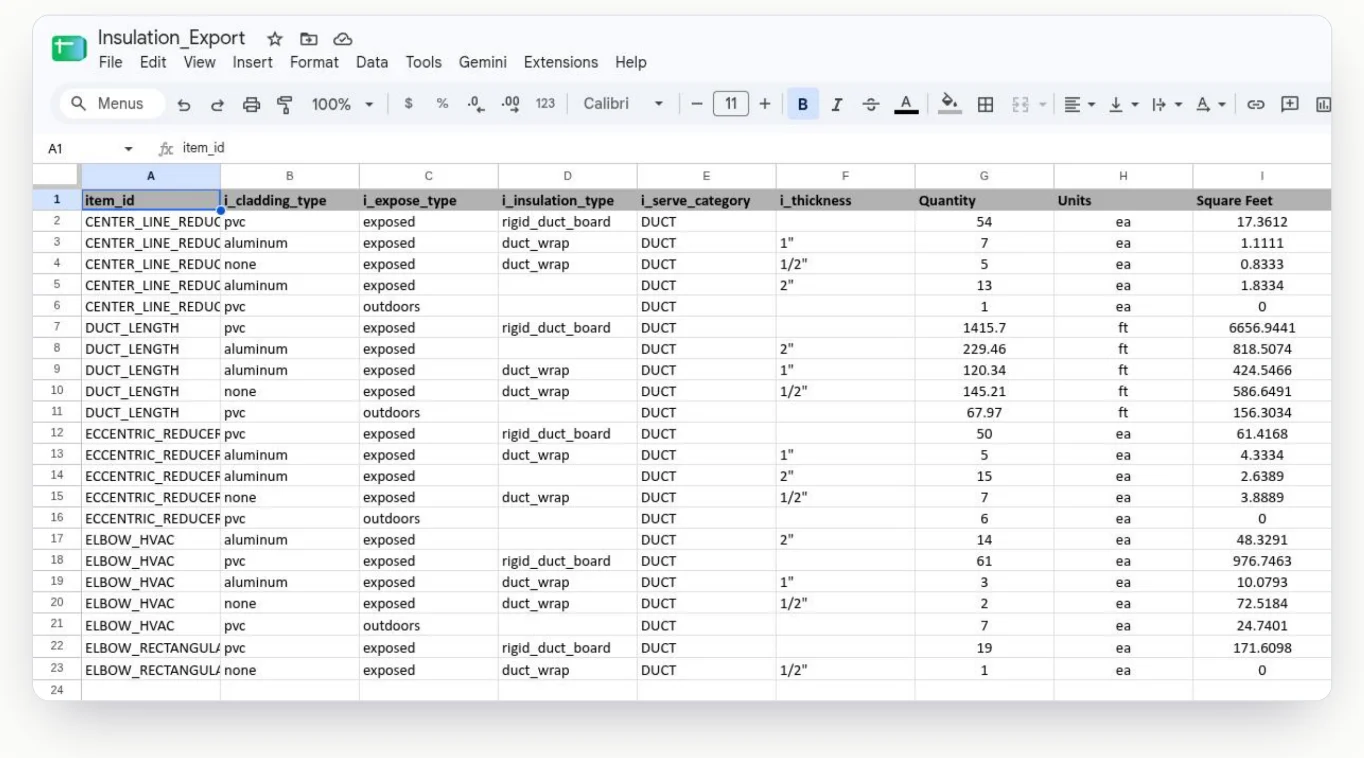Image resolution: width=1364 pixels, height=758 pixels.
Task: Print the spreadsheet using the printer icon
Action: coord(251,104)
